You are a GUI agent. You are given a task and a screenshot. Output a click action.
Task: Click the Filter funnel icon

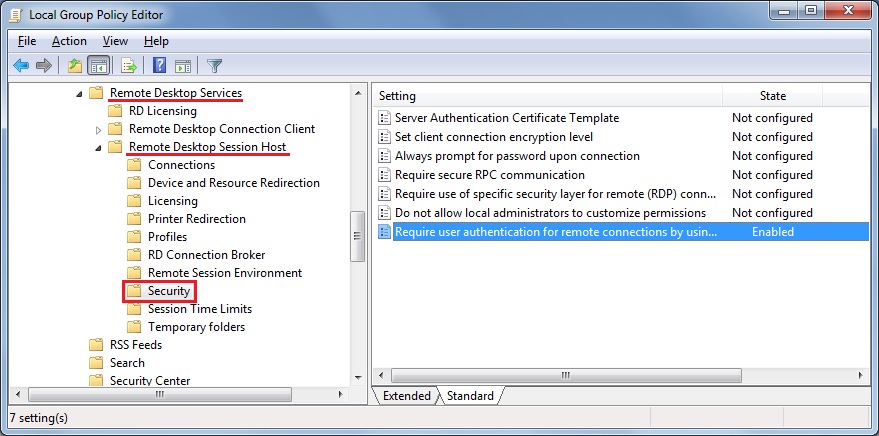[214, 66]
